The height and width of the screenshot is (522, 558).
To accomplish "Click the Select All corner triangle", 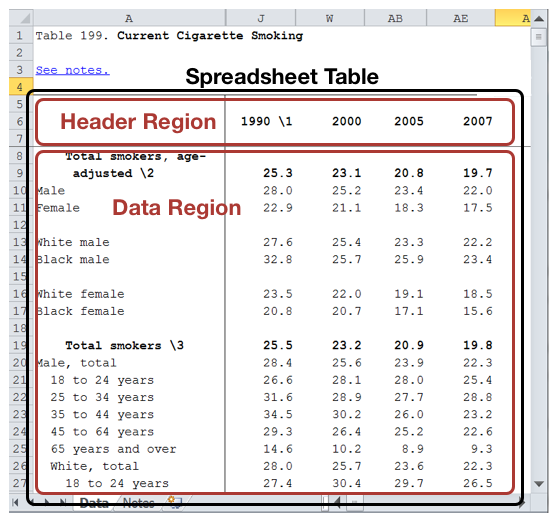I will [x=22, y=18].
